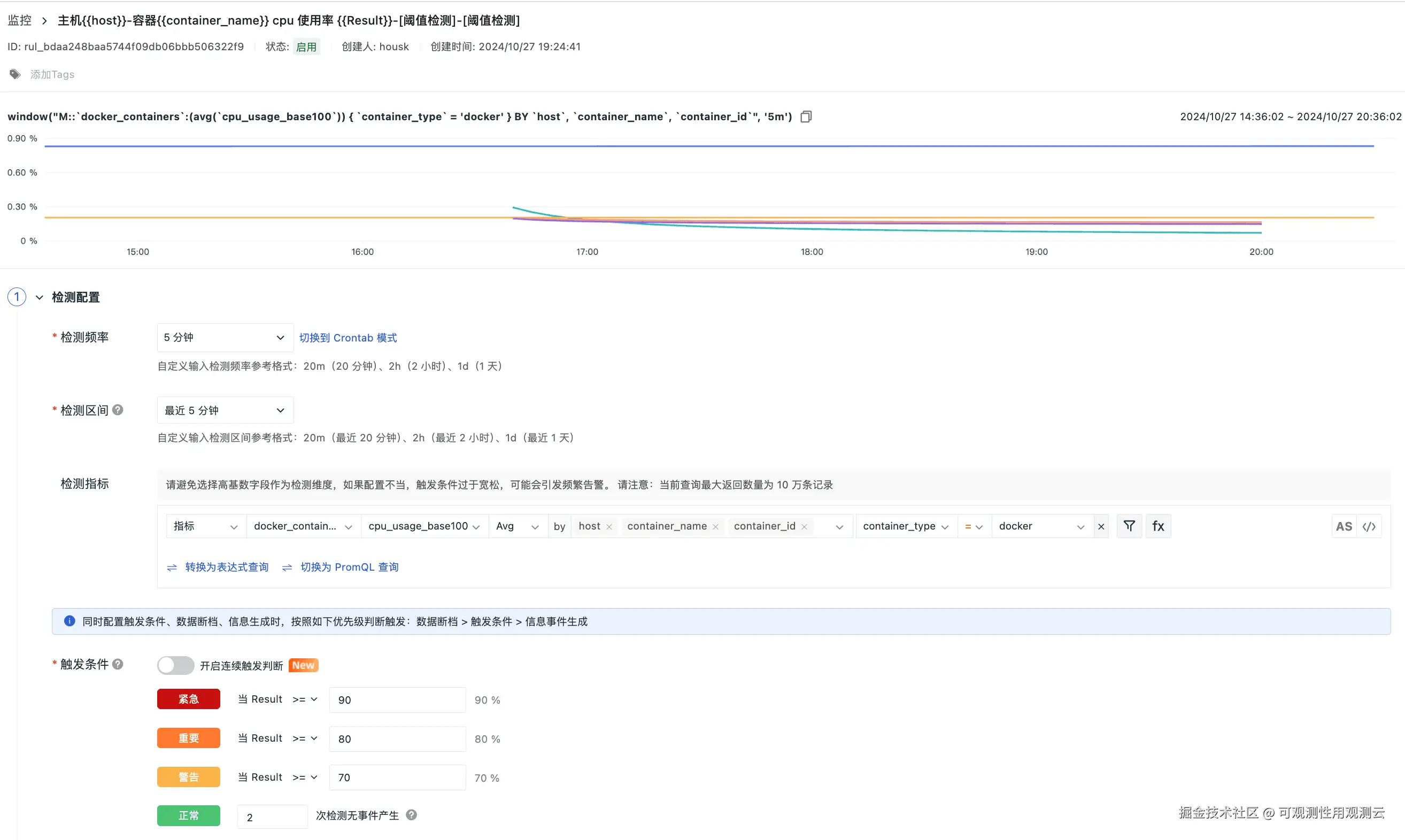Click the 紧急 threshold input showing 90
1405x840 pixels.
click(x=397, y=700)
